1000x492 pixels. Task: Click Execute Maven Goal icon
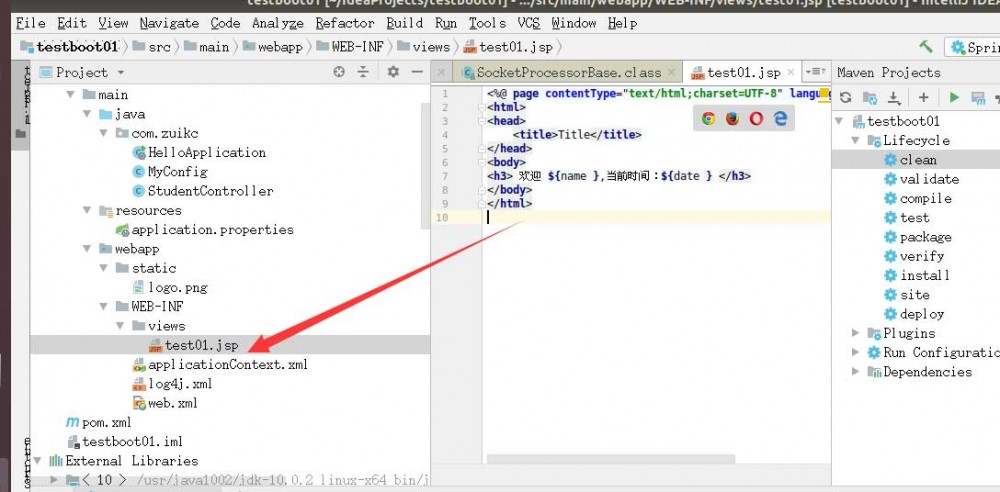pos(978,98)
